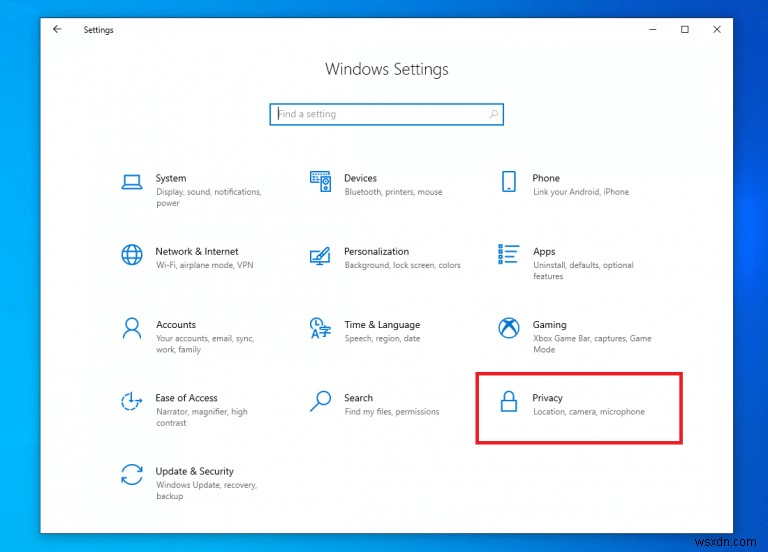The height and width of the screenshot is (552, 768).
Task: Go back using the back arrow
Action: pos(57,29)
